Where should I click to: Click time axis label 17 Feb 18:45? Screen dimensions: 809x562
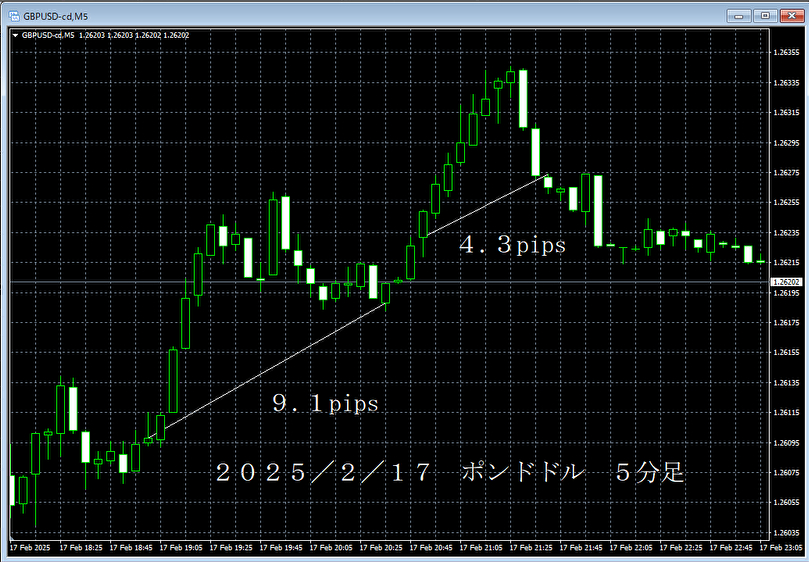(x=131, y=548)
